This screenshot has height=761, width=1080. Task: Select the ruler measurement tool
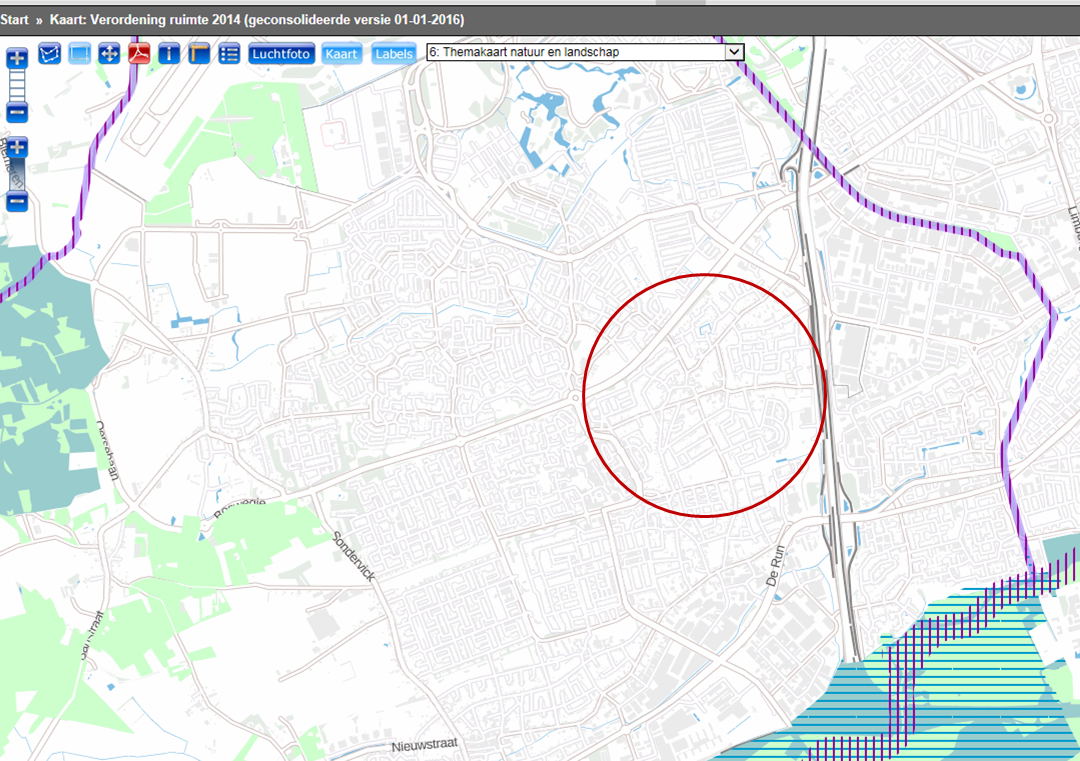click(198, 53)
